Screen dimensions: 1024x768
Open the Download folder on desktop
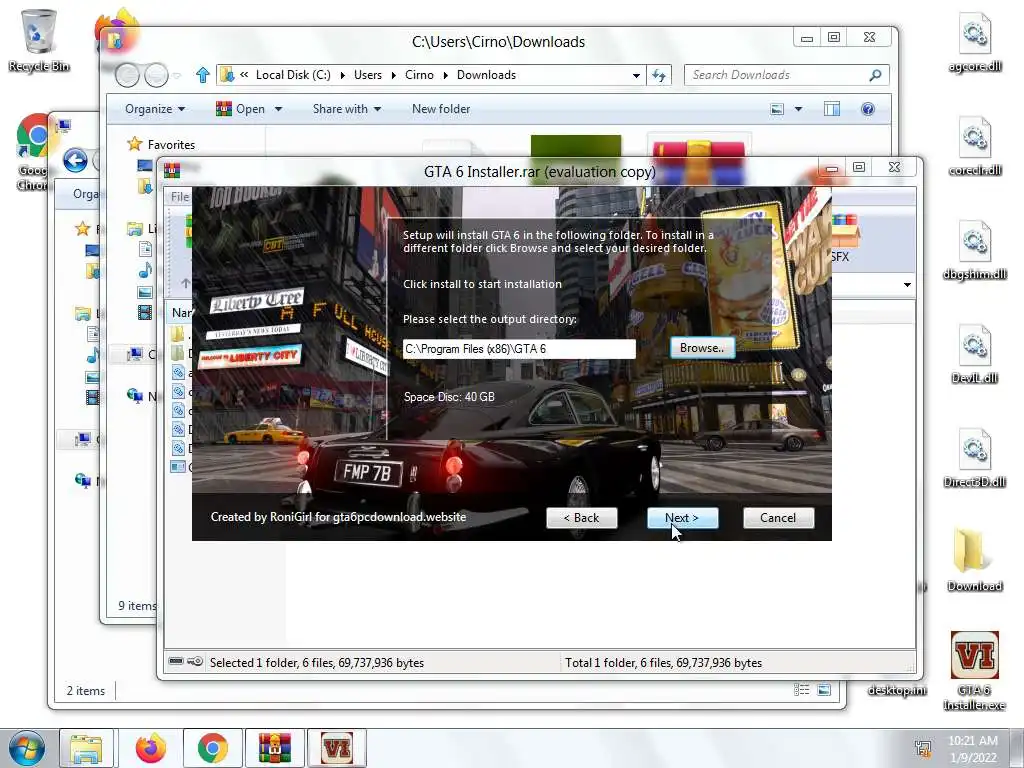coord(974,560)
